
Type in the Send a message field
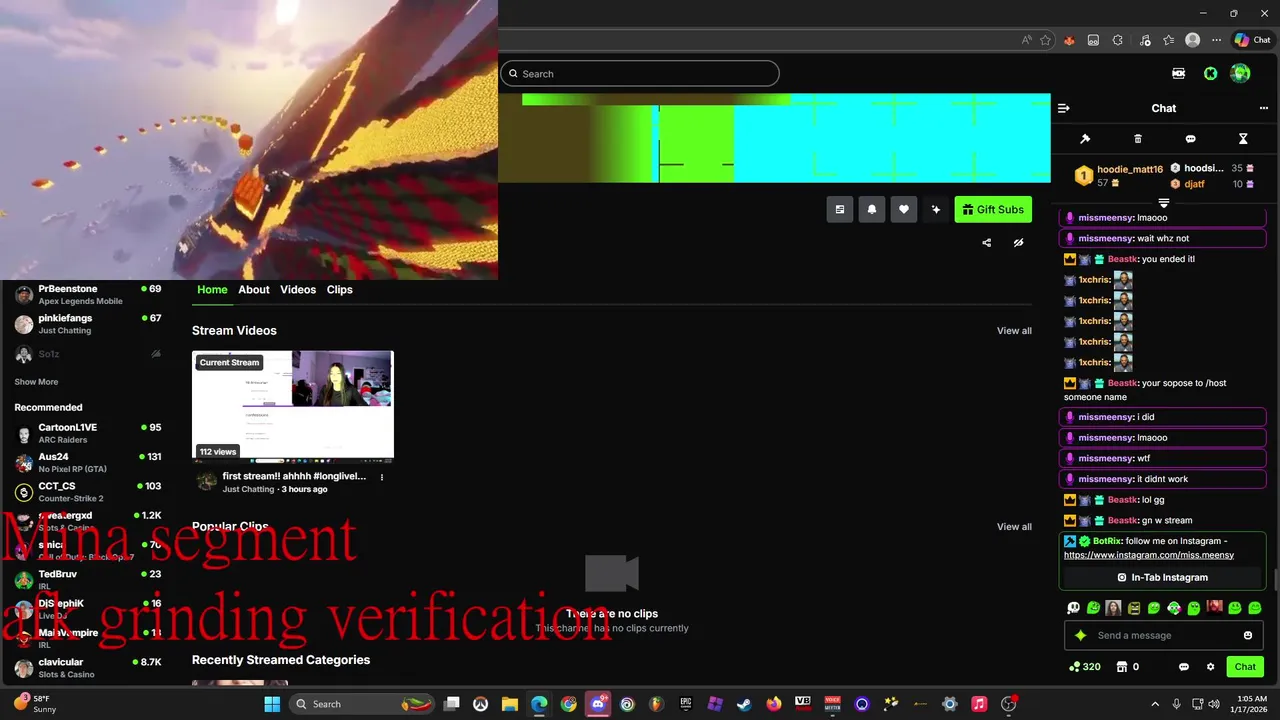click(1164, 635)
